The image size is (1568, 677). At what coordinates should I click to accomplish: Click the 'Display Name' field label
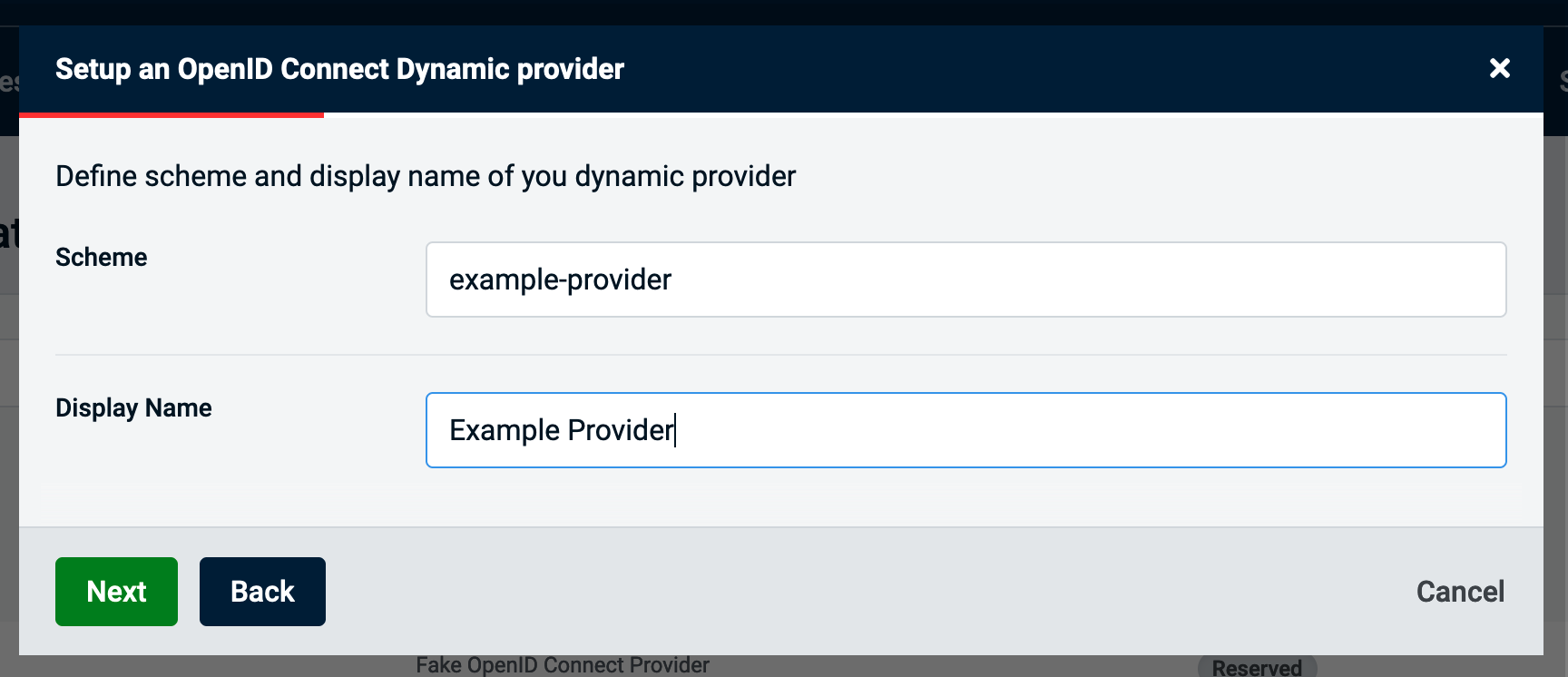pos(133,408)
